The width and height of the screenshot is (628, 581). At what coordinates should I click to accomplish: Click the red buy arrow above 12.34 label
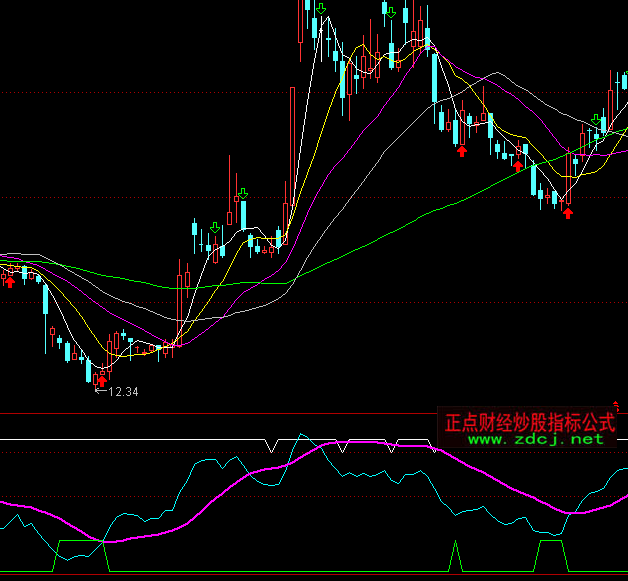click(x=101, y=381)
